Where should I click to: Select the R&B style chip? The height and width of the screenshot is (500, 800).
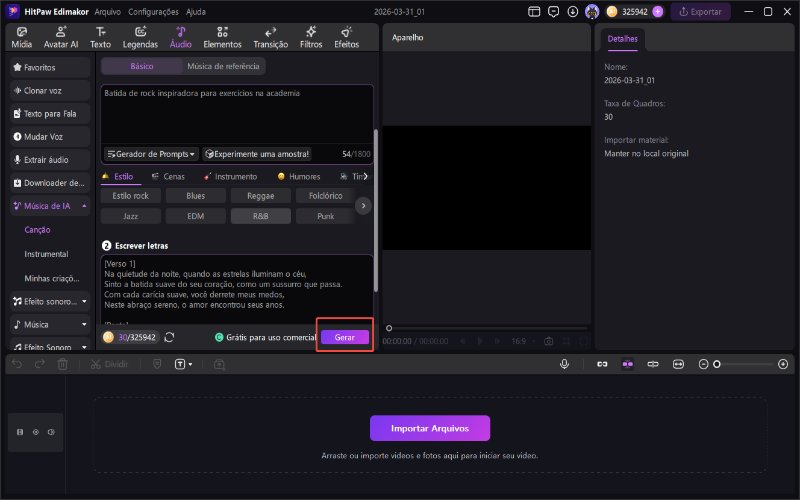(x=260, y=216)
